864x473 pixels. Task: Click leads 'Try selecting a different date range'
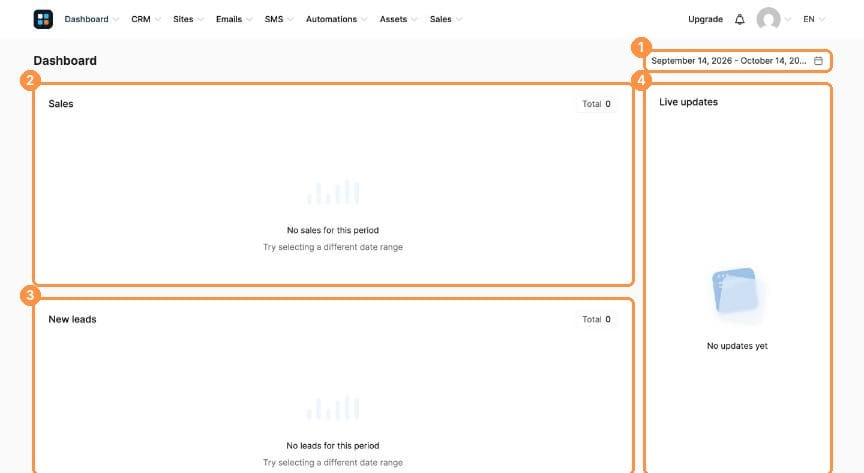pos(333,463)
